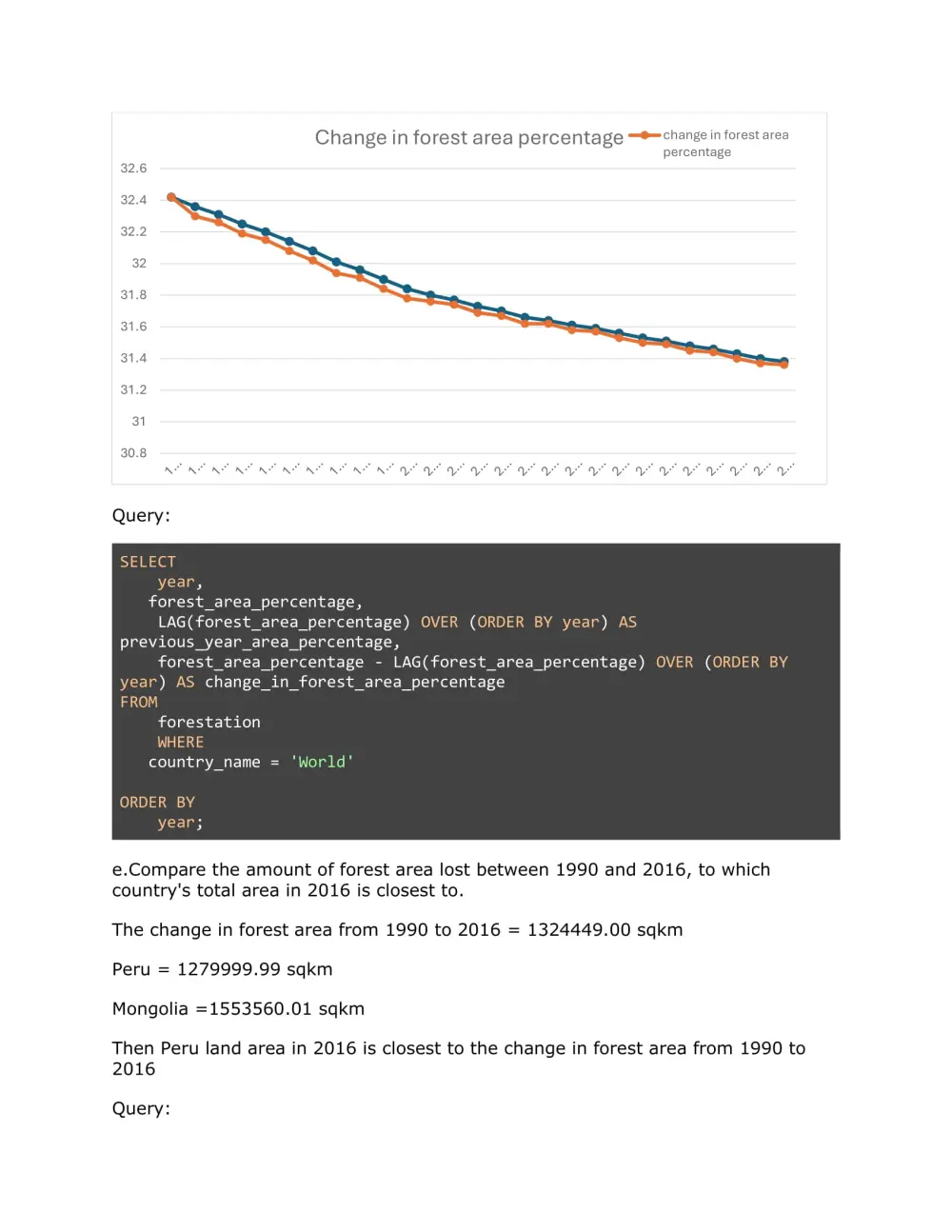
Task: Select the first data point on the line chart
Action: (x=171, y=197)
